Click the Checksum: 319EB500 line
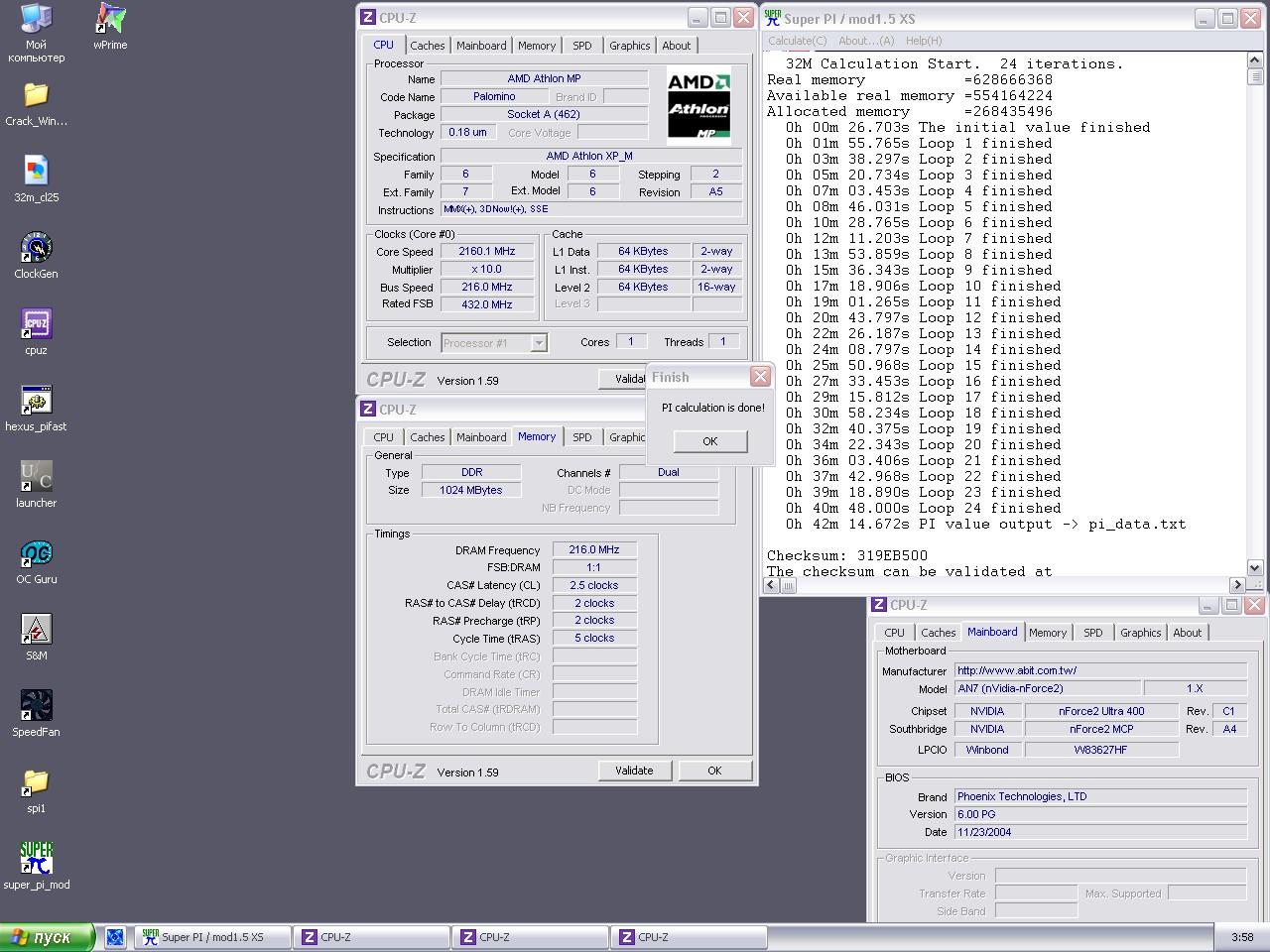The width and height of the screenshot is (1270, 952). click(846, 555)
